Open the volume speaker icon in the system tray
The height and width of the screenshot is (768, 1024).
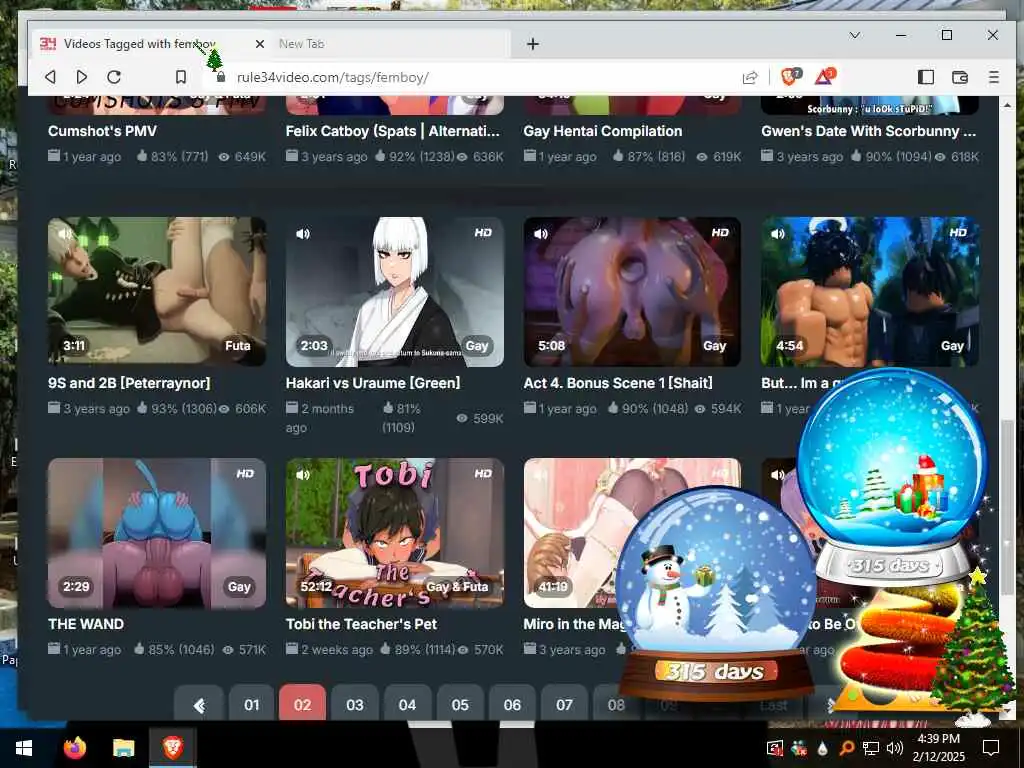895,748
